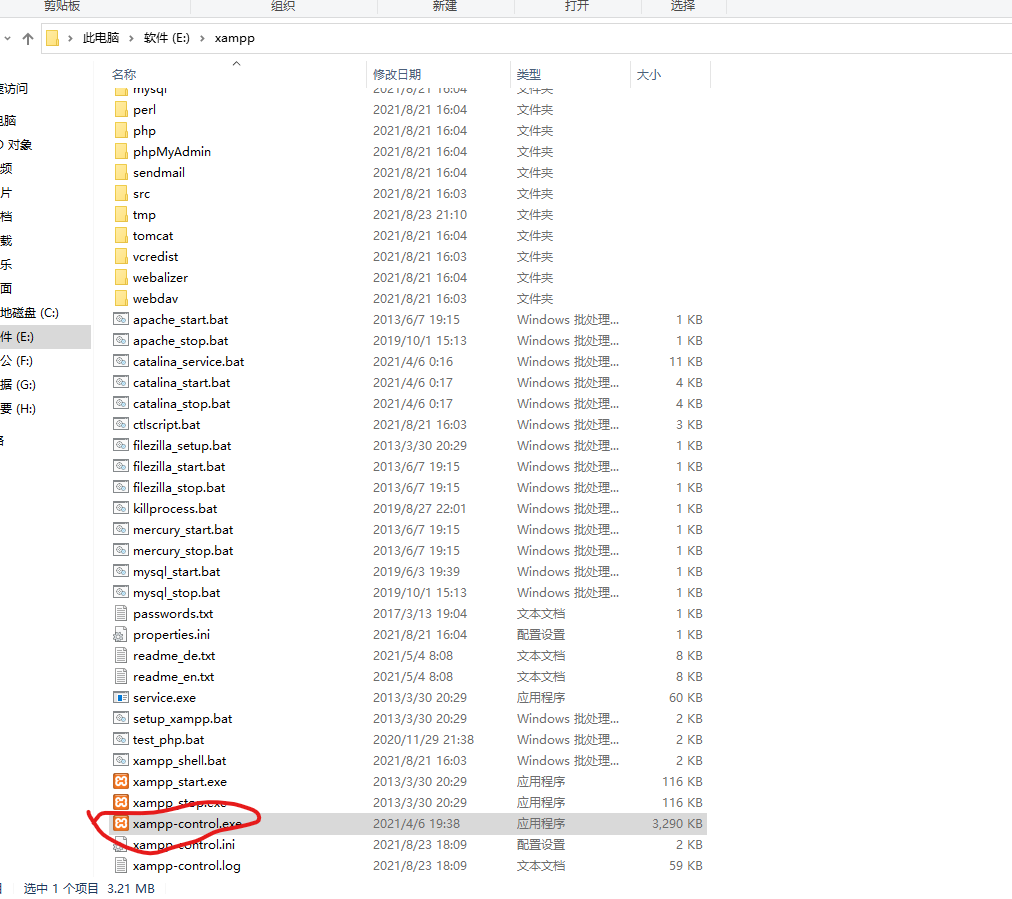This screenshot has height=899, width=1012.
Task: Expand the chevron after 软件 (E:) in address bar
Action: (202, 39)
